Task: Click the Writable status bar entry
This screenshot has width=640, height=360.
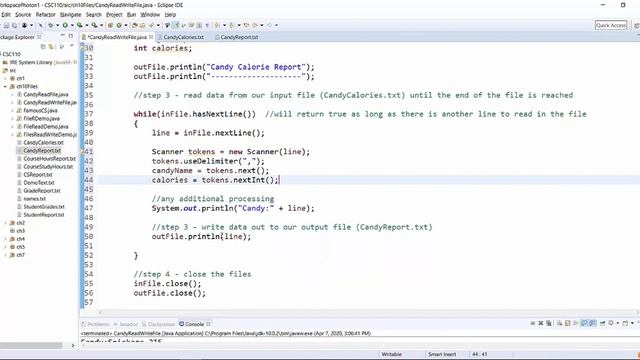Action: pos(391,354)
